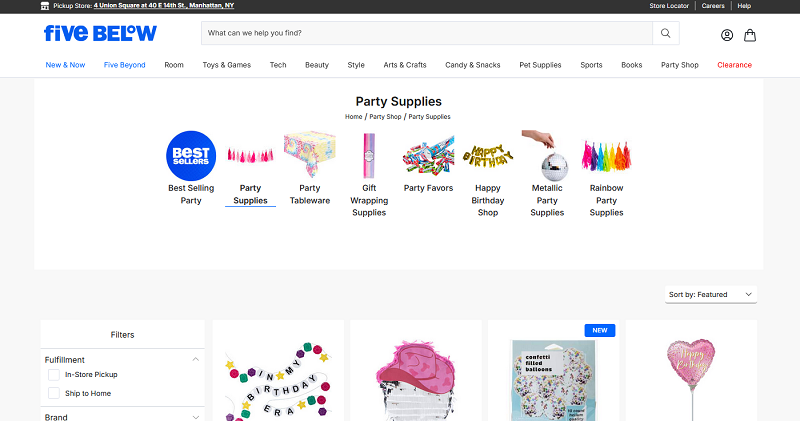
Task: Click the Best Selling Party label
Action: tap(191, 194)
